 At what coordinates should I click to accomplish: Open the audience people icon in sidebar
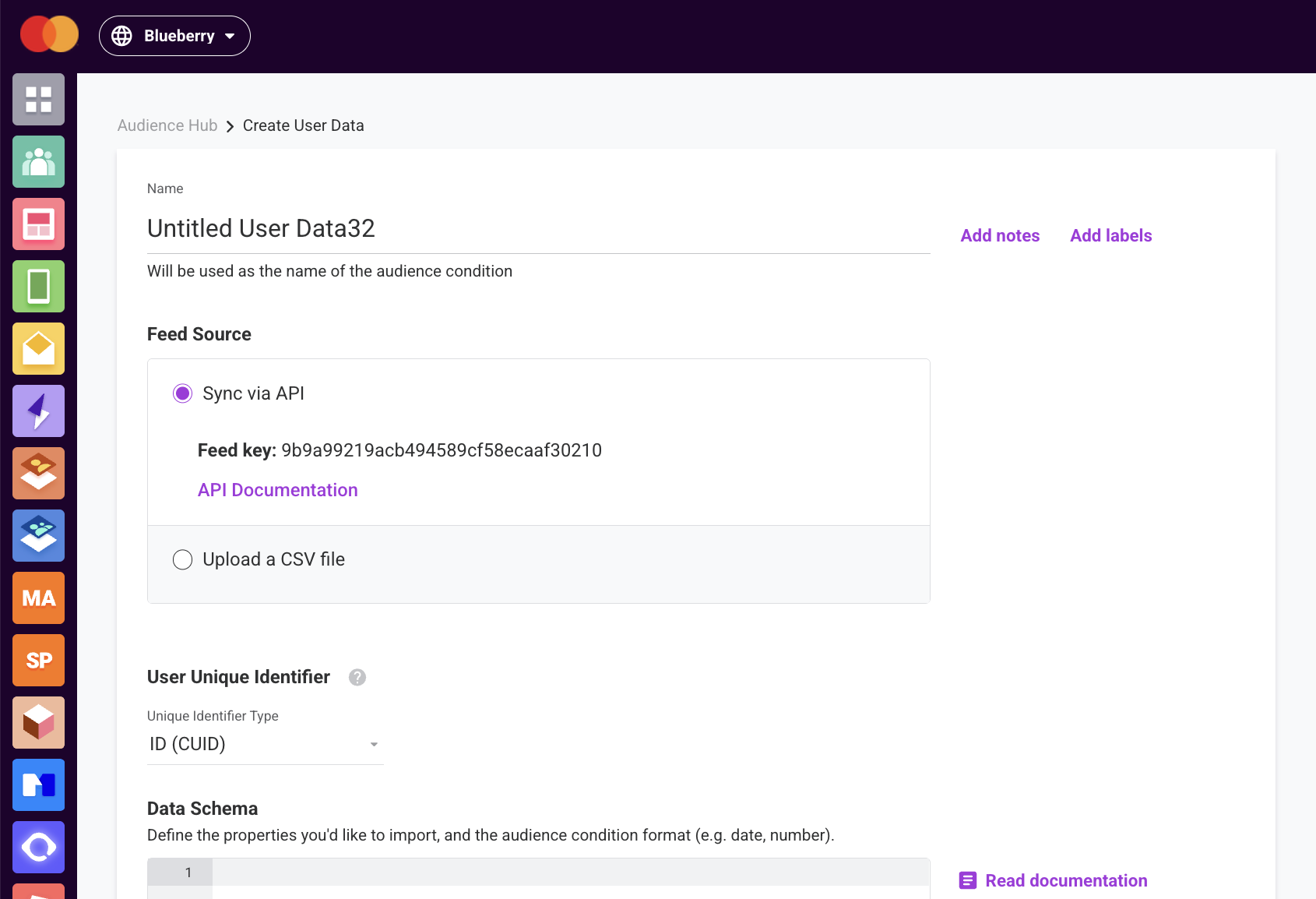coord(38,162)
